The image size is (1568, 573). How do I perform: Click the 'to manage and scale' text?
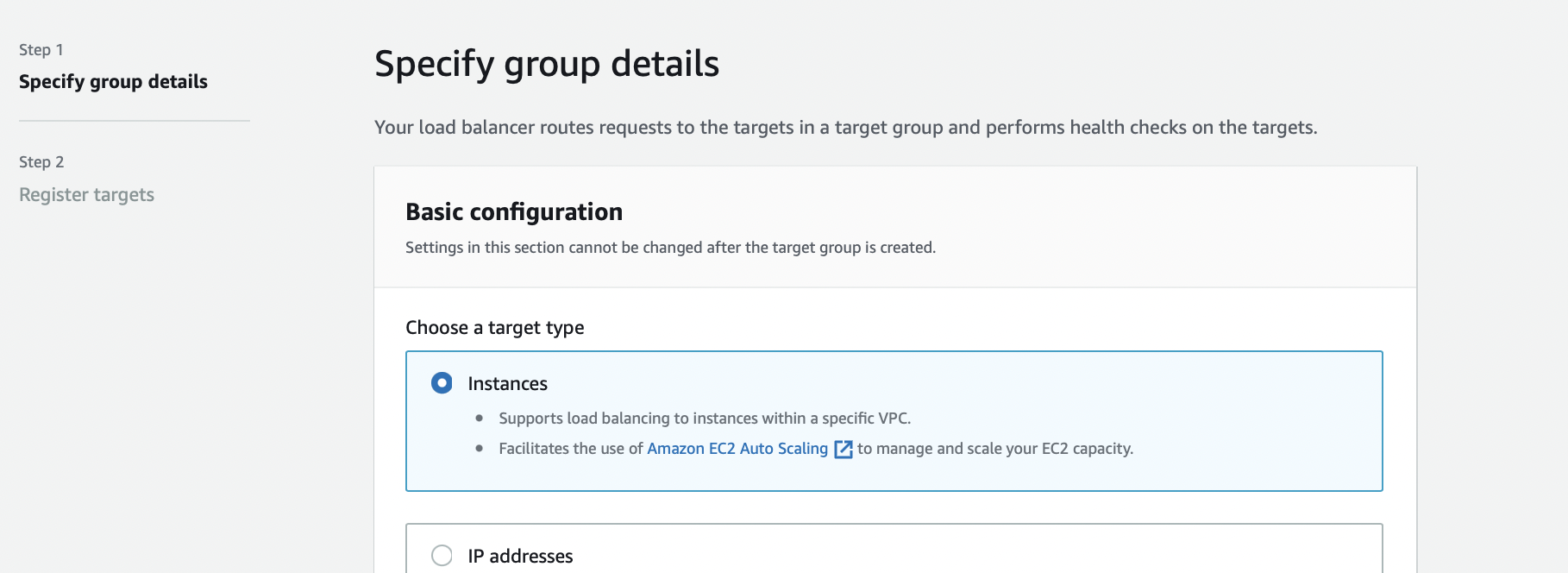994,449
